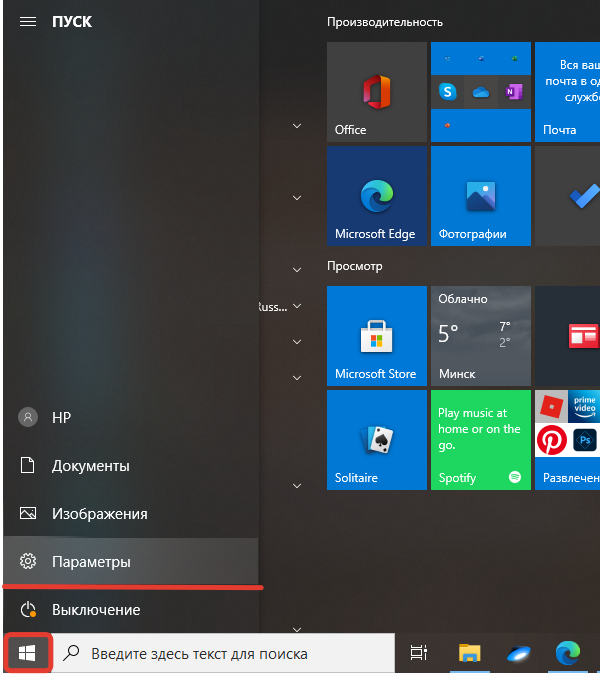Open the Фотографии photos tile
The image size is (600, 675).
point(481,196)
